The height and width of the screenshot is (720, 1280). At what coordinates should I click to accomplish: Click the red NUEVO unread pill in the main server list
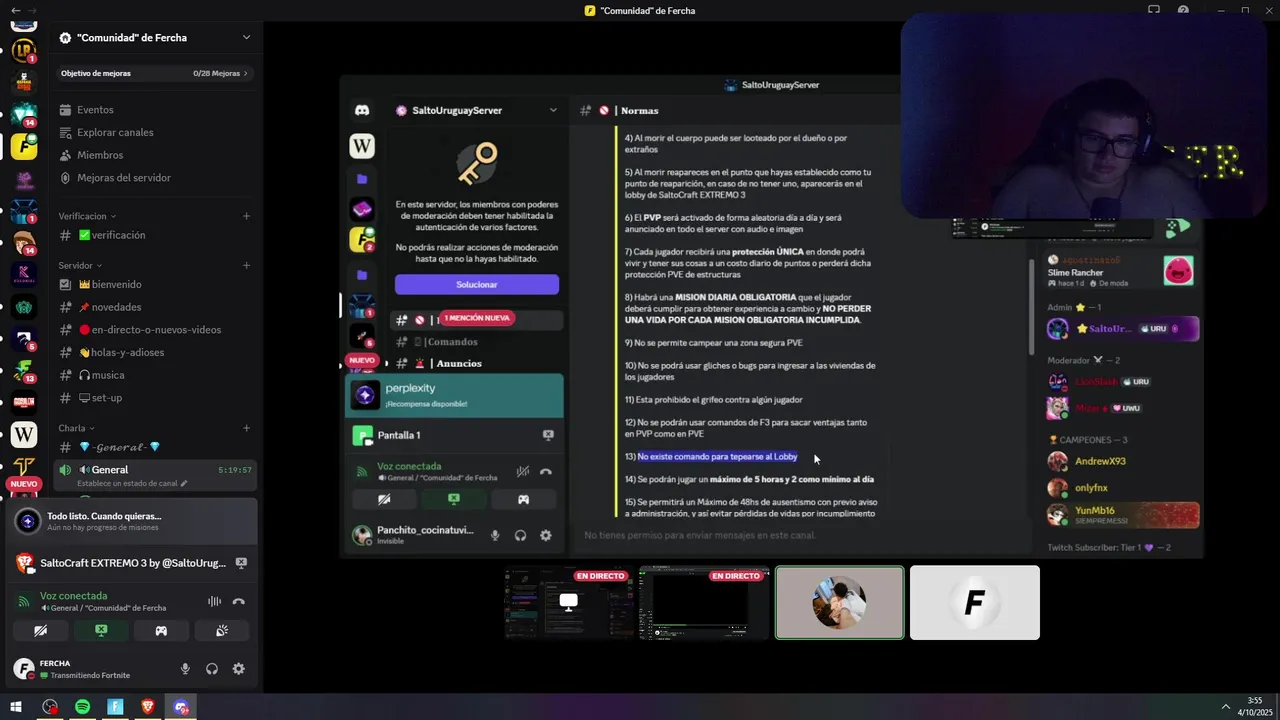coord(24,484)
